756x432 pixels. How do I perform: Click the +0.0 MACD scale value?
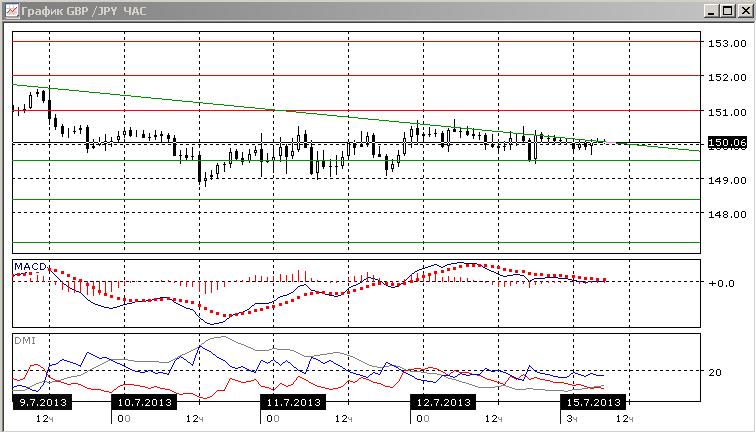click(721, 283)
